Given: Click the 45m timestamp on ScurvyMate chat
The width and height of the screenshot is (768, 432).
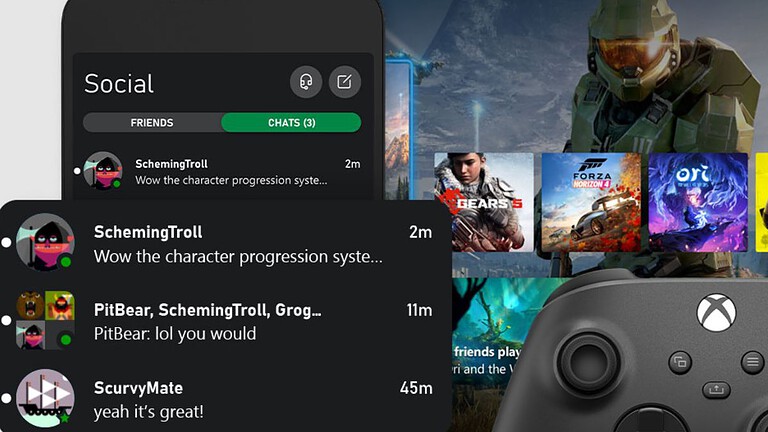Looking at the screenshot, I should [x=416, y=388].
